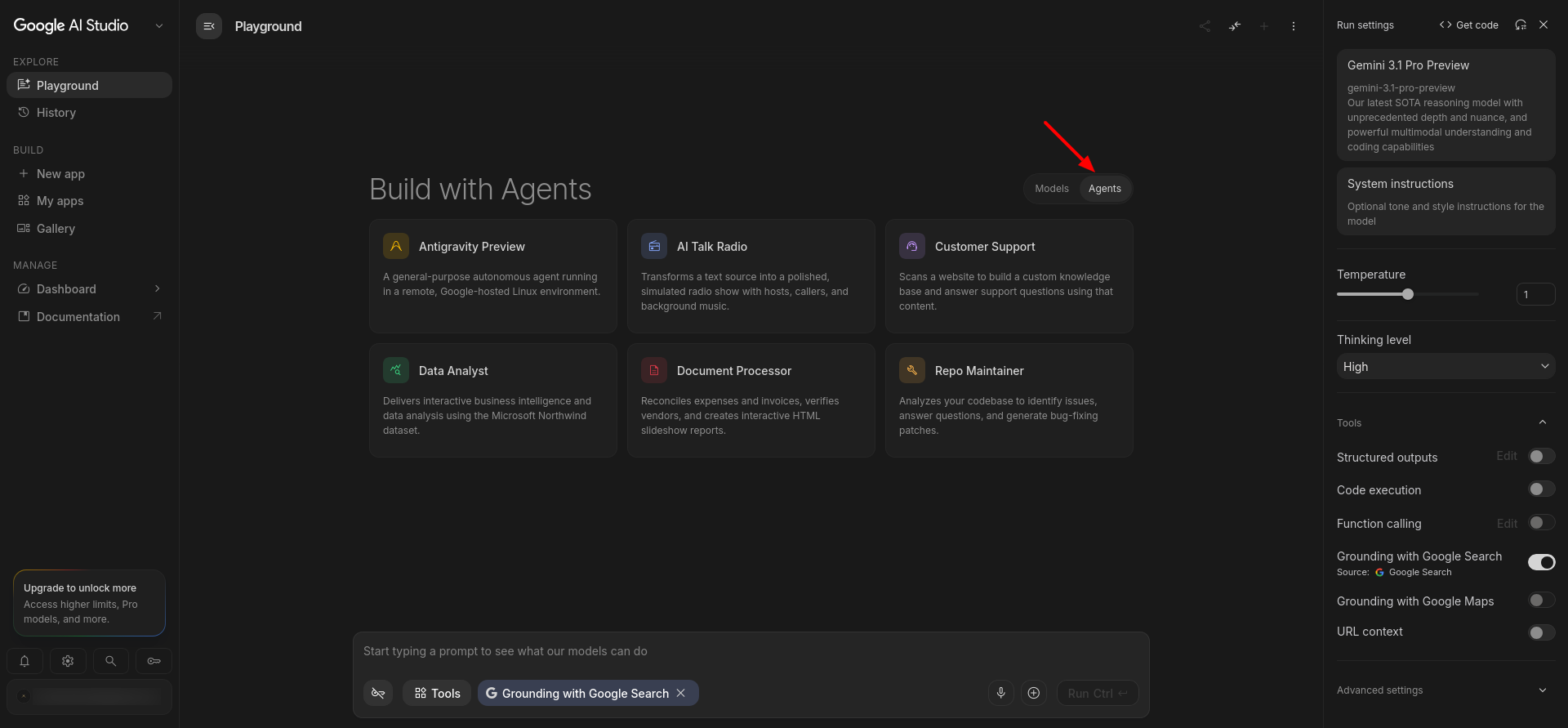Image resolution: width=1568 pixels, height=728 pixels.
Task: Open Playground in the sidebar
Action: (x=90, y=85)
